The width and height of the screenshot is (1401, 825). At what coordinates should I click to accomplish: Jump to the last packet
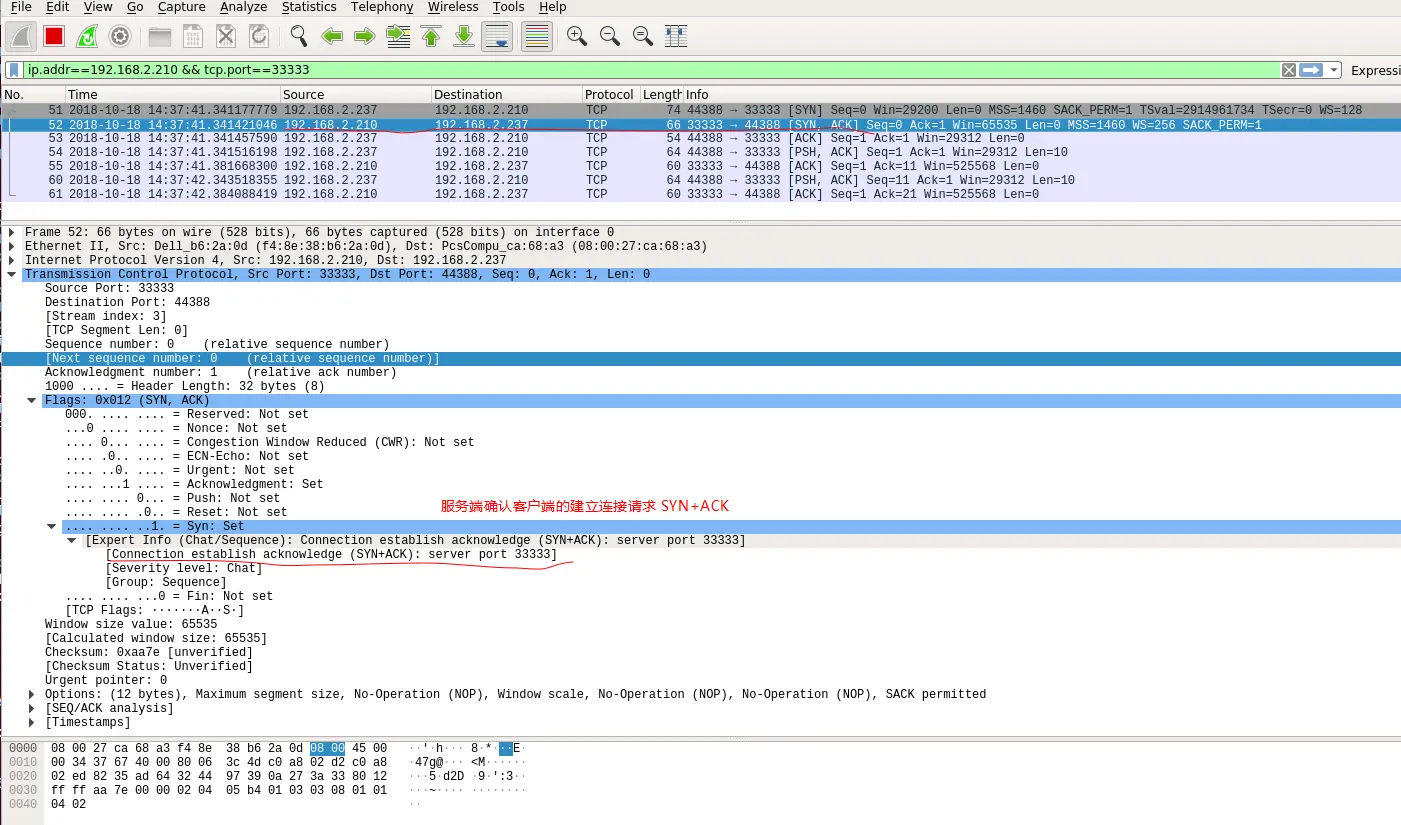464,37
